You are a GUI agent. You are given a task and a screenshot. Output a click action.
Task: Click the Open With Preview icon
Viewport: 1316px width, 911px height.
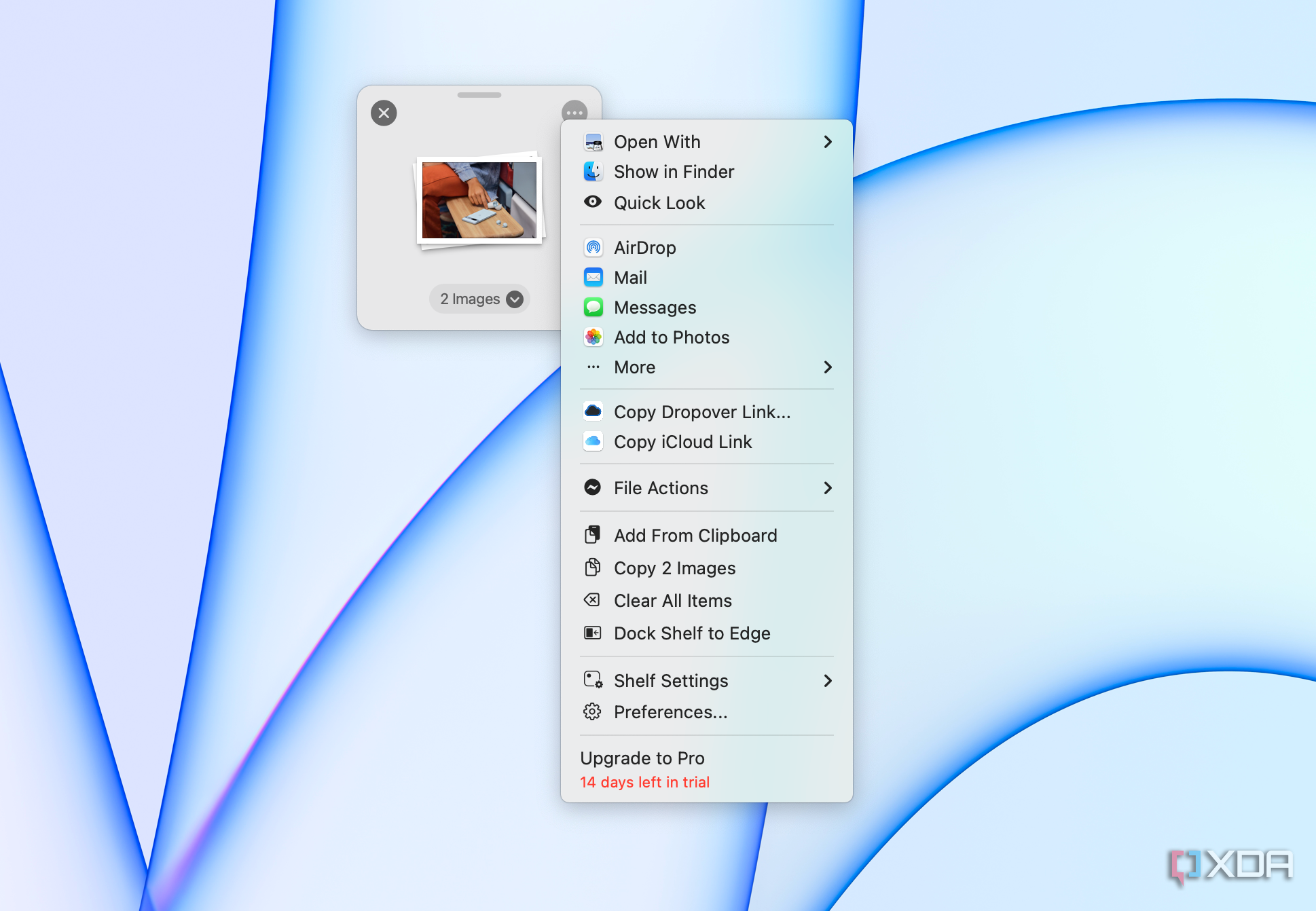coord(593,142)
